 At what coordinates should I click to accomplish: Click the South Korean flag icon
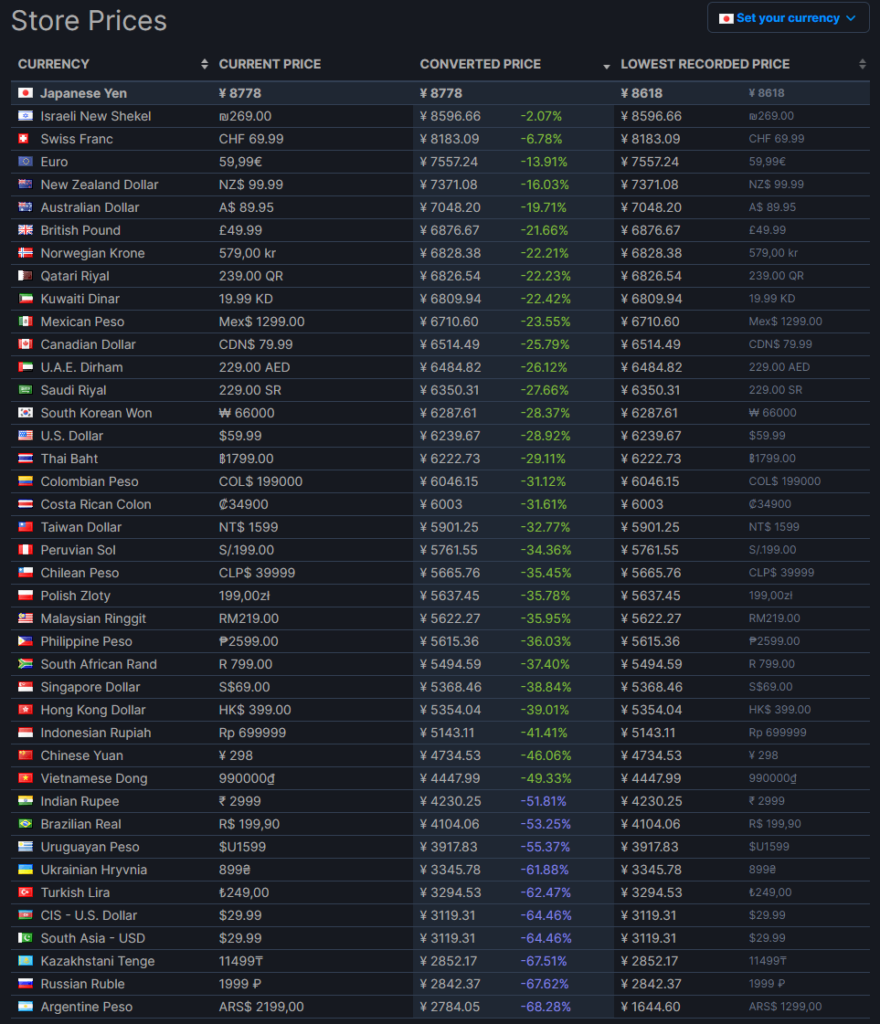point(26,413)
